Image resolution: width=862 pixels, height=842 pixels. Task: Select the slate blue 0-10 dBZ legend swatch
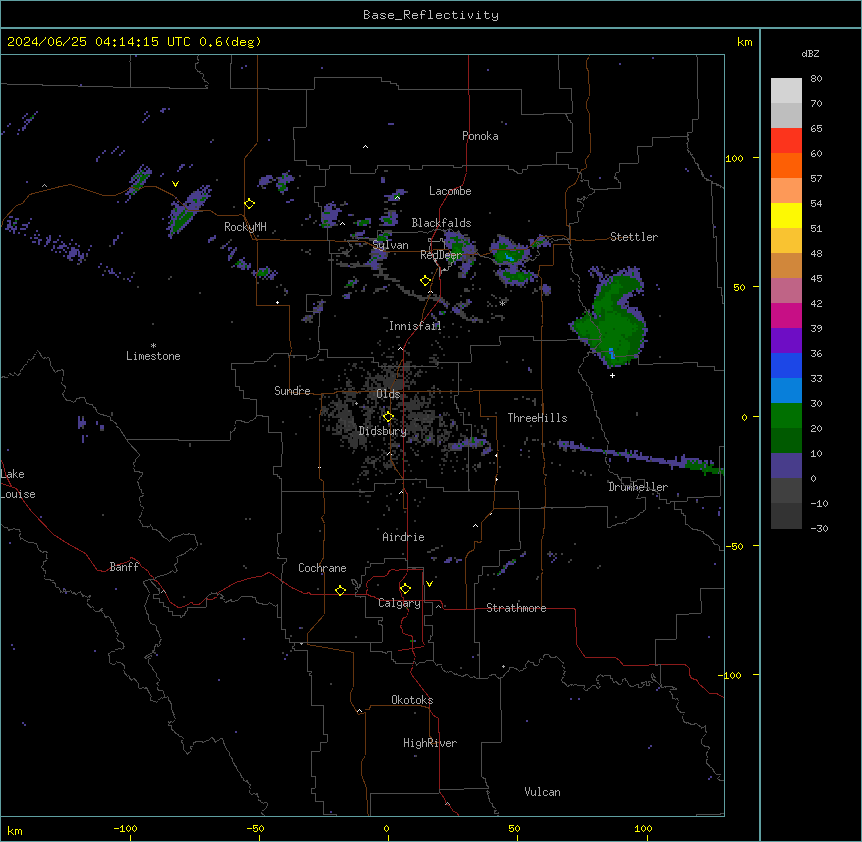coord(786,466)
